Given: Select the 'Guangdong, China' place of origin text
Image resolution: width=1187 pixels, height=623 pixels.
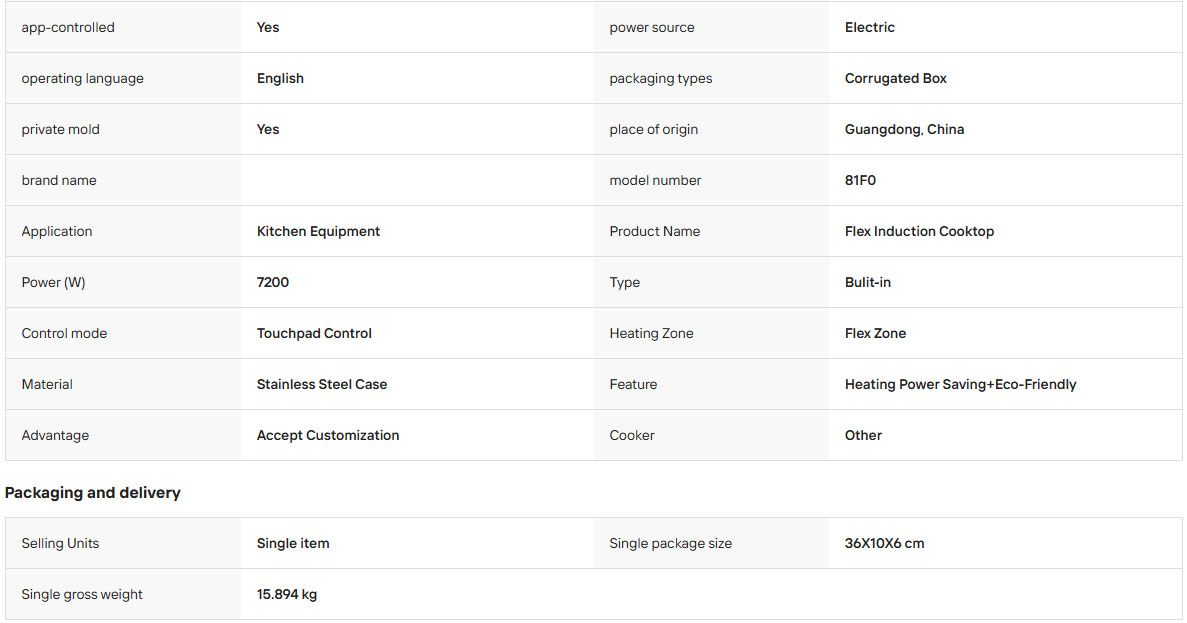Looking at the screenshot, I should point(904,129).
